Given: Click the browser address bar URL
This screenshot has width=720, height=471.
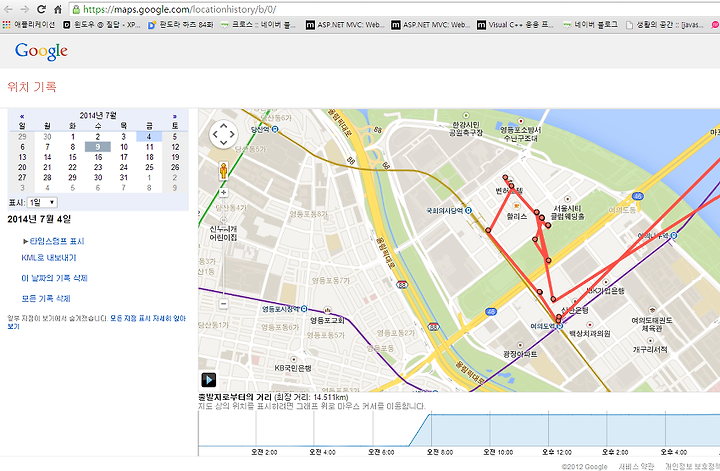Looking at the screenshot, I should [180, 9].
